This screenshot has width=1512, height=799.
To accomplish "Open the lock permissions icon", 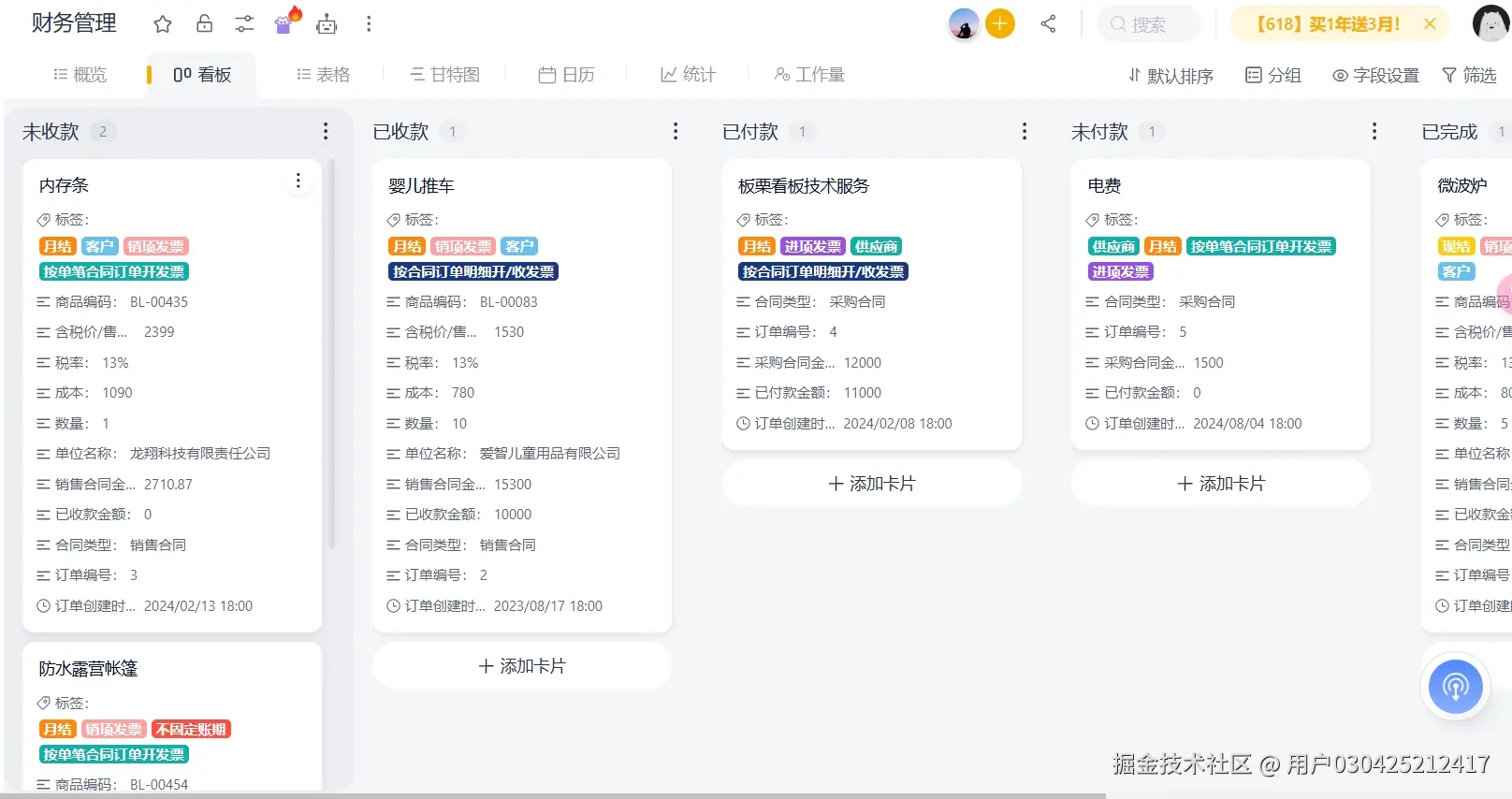I will point(204,24).
